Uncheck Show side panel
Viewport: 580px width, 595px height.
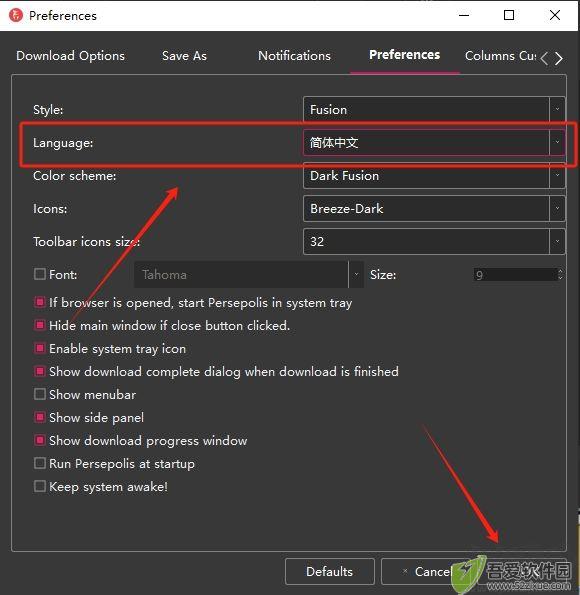40,417
